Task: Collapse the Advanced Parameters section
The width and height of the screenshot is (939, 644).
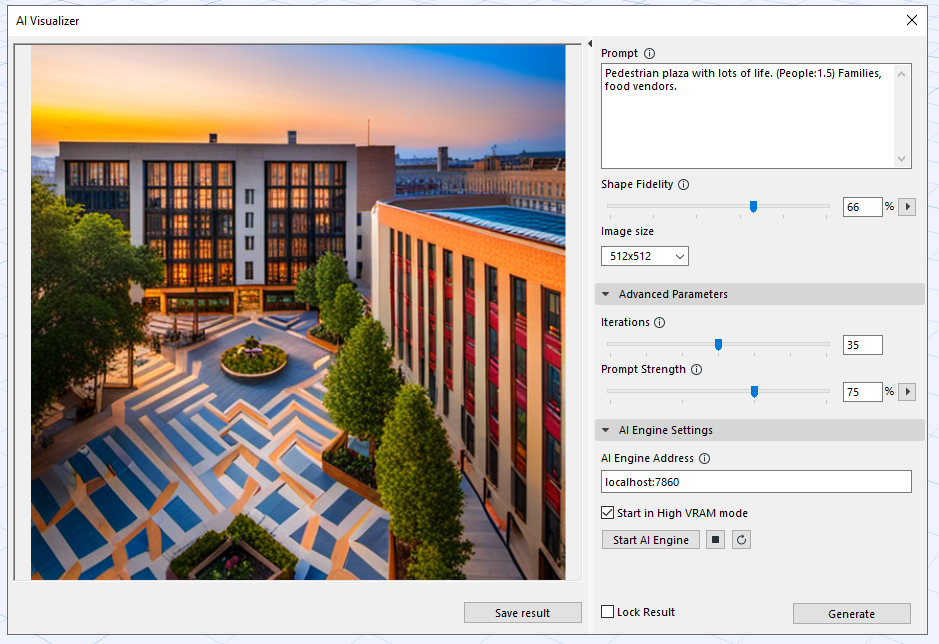Action: click(760, 294)
